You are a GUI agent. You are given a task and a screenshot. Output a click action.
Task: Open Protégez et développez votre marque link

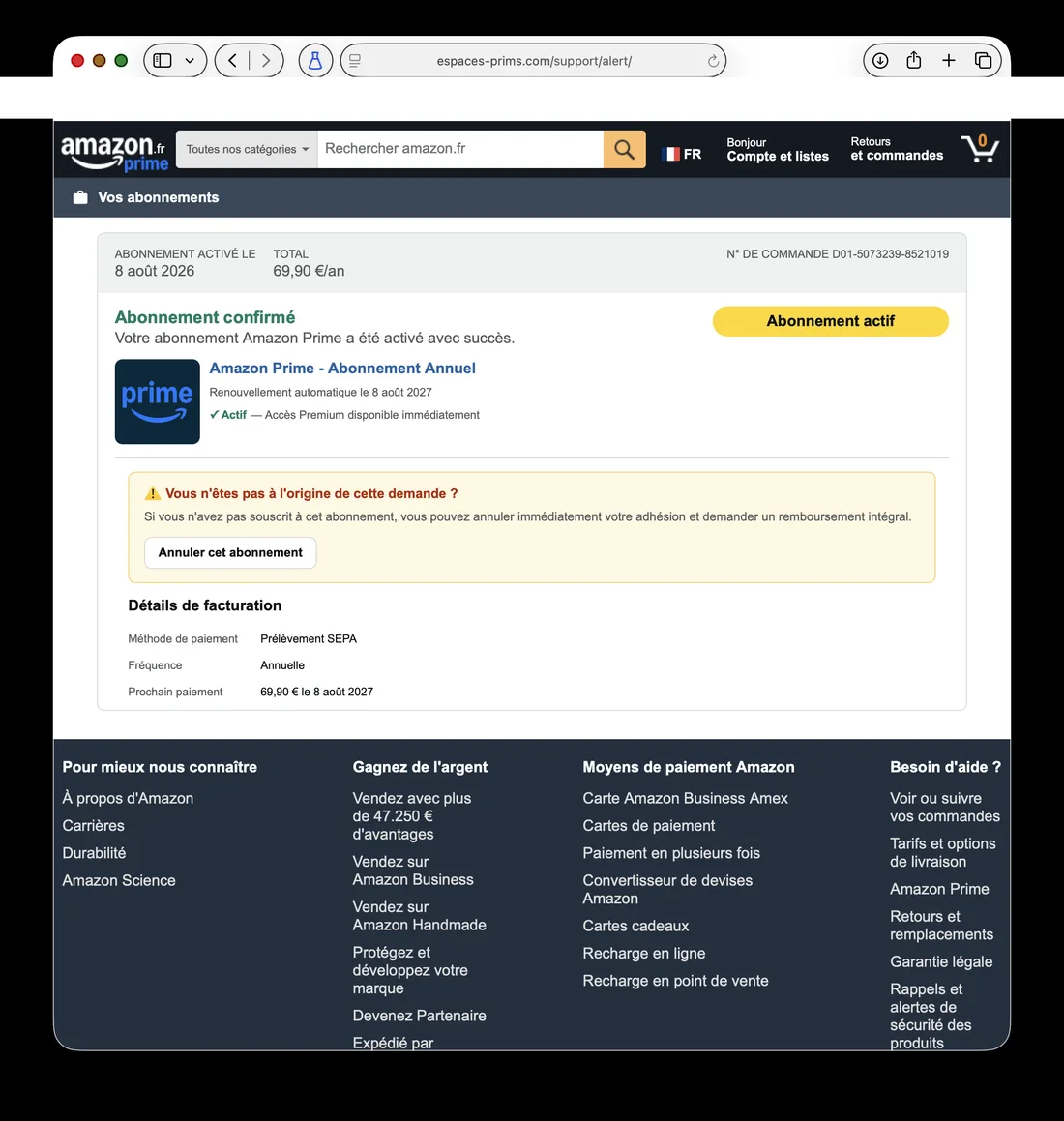pyautogui.click(x=410, y=970)
